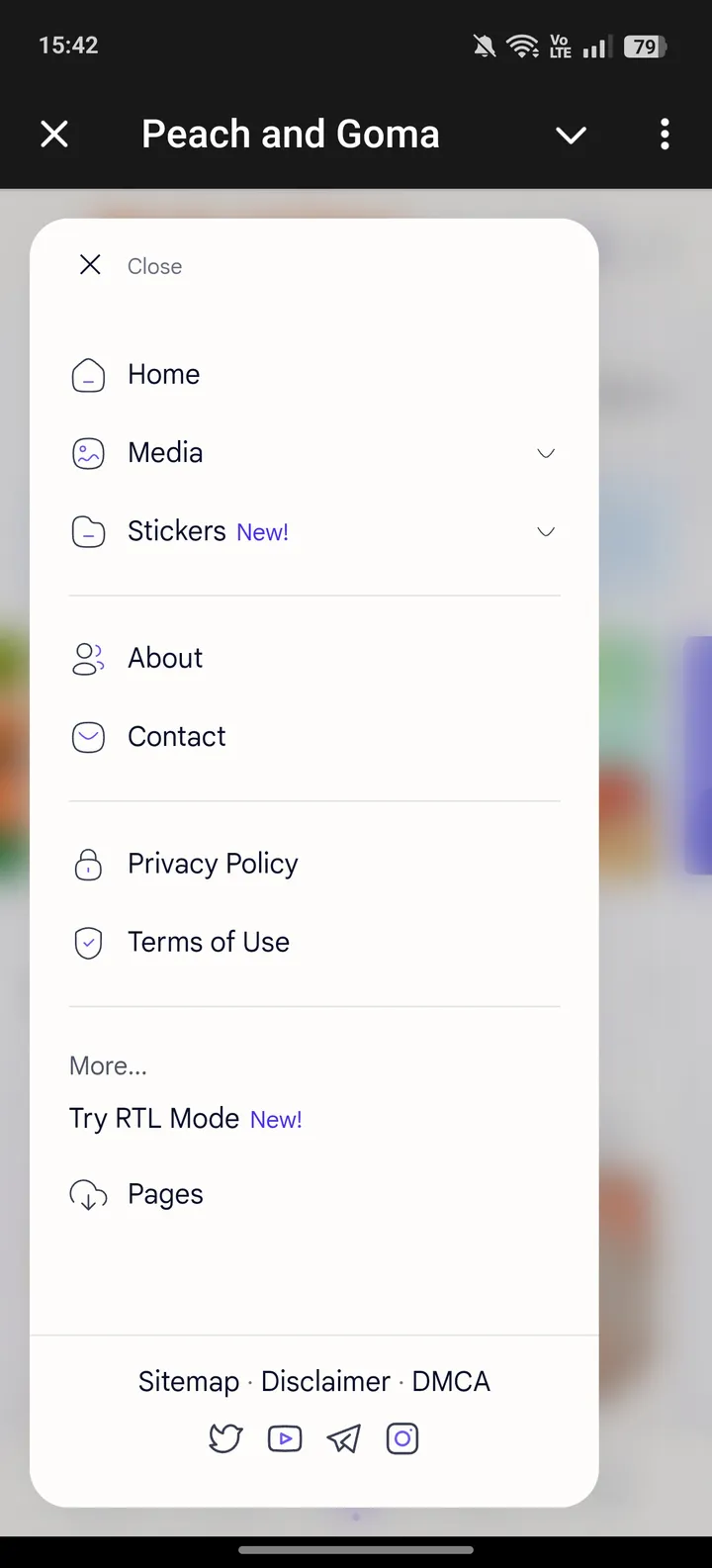Tap the Home house icon
This screenshot has width=712, height=1568.
click(89, 375)
